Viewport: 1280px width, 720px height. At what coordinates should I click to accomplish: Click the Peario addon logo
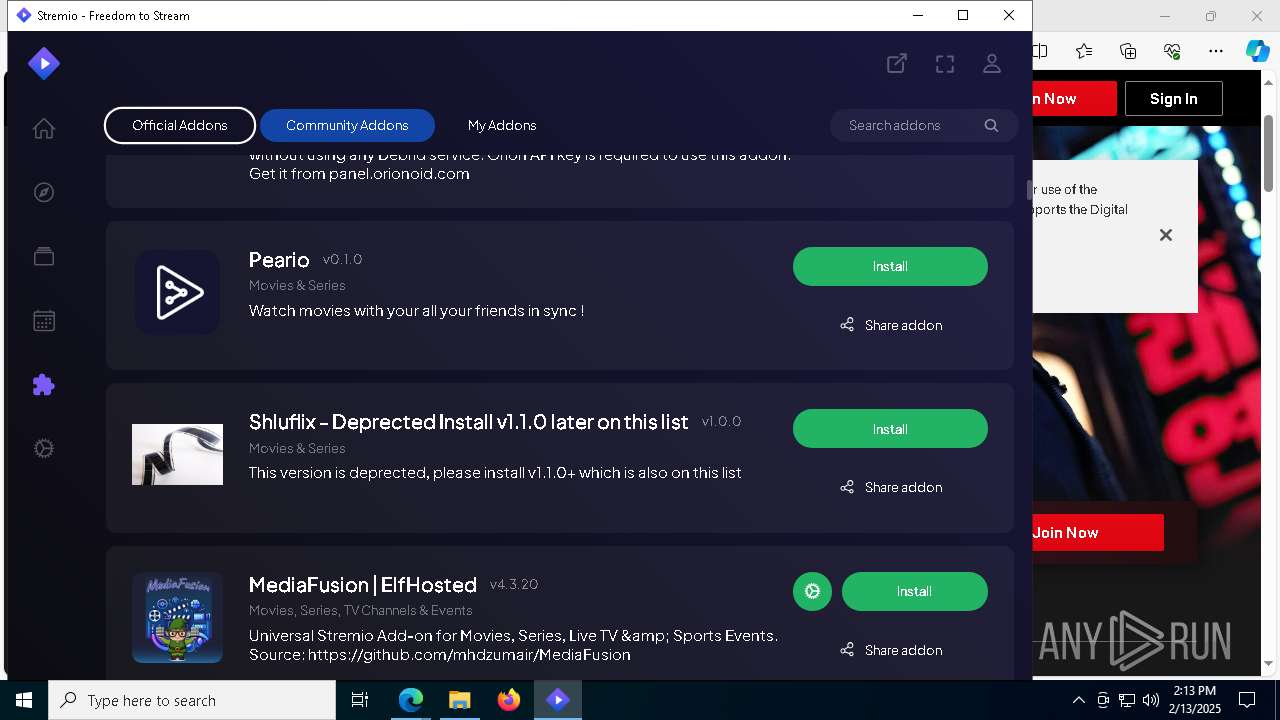tap(177, 292)
